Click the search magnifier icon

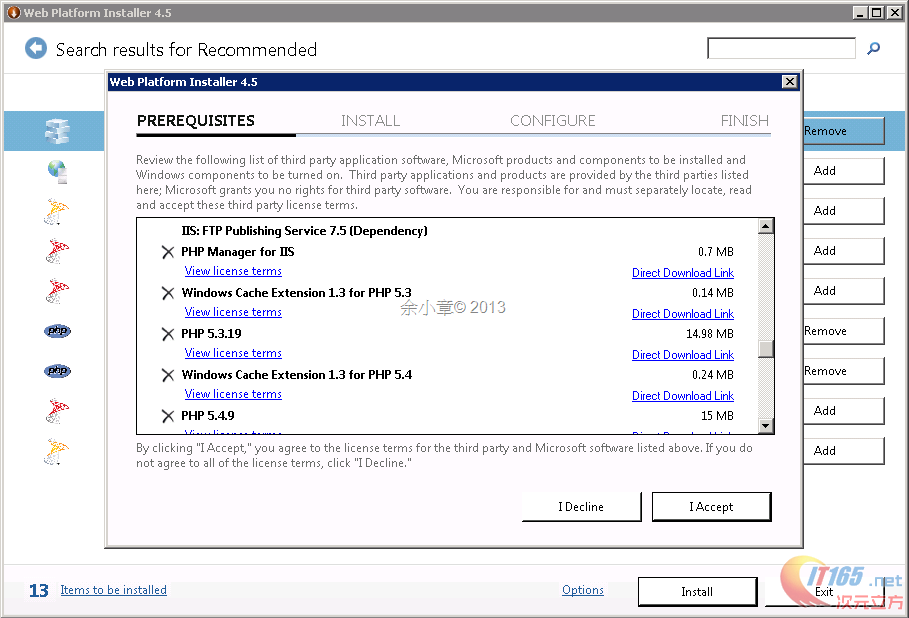click(x=873, y=49)
